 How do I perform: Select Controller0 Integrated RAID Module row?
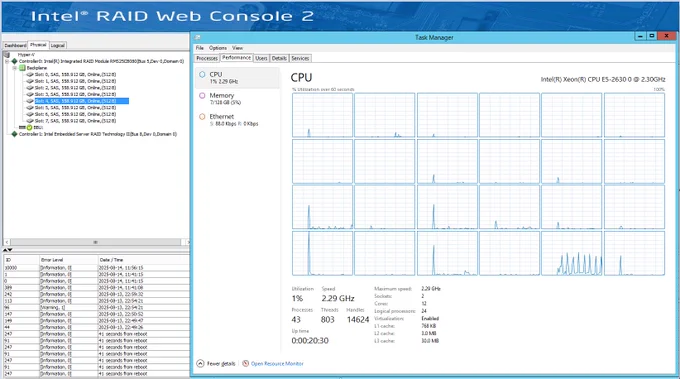pos(101,62)
